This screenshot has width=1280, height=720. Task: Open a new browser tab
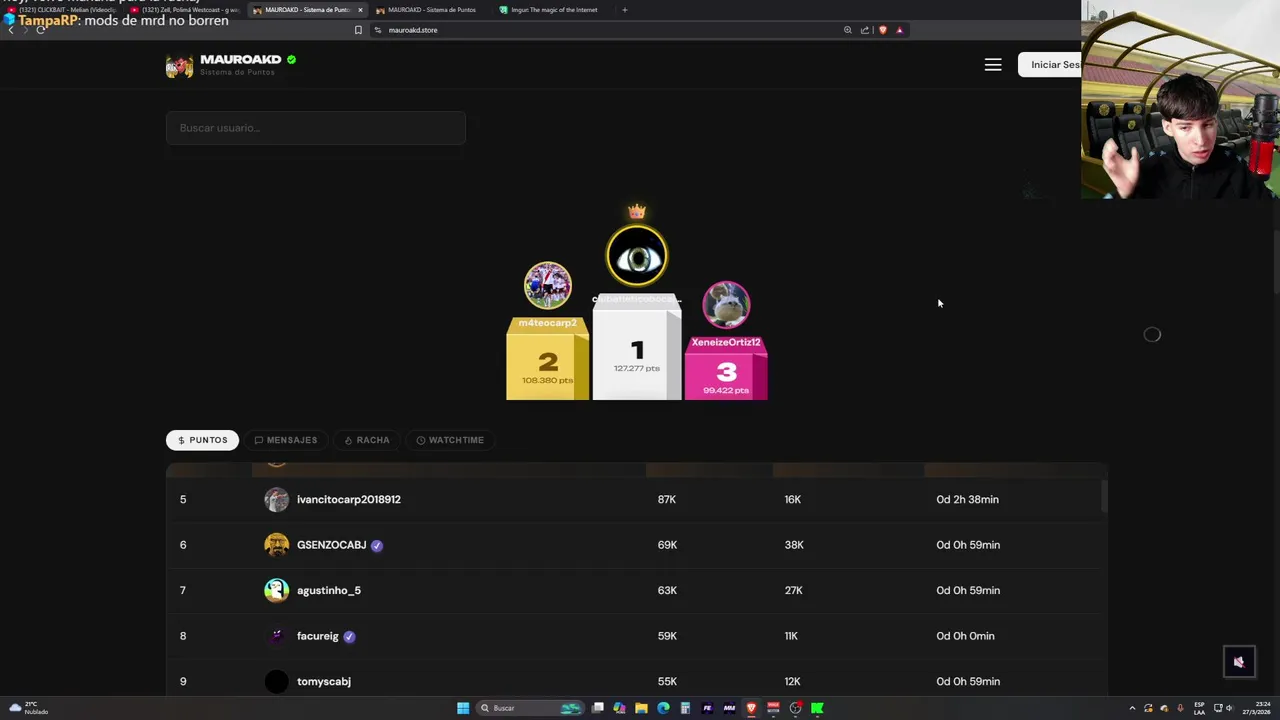click(x=624, y=10)
